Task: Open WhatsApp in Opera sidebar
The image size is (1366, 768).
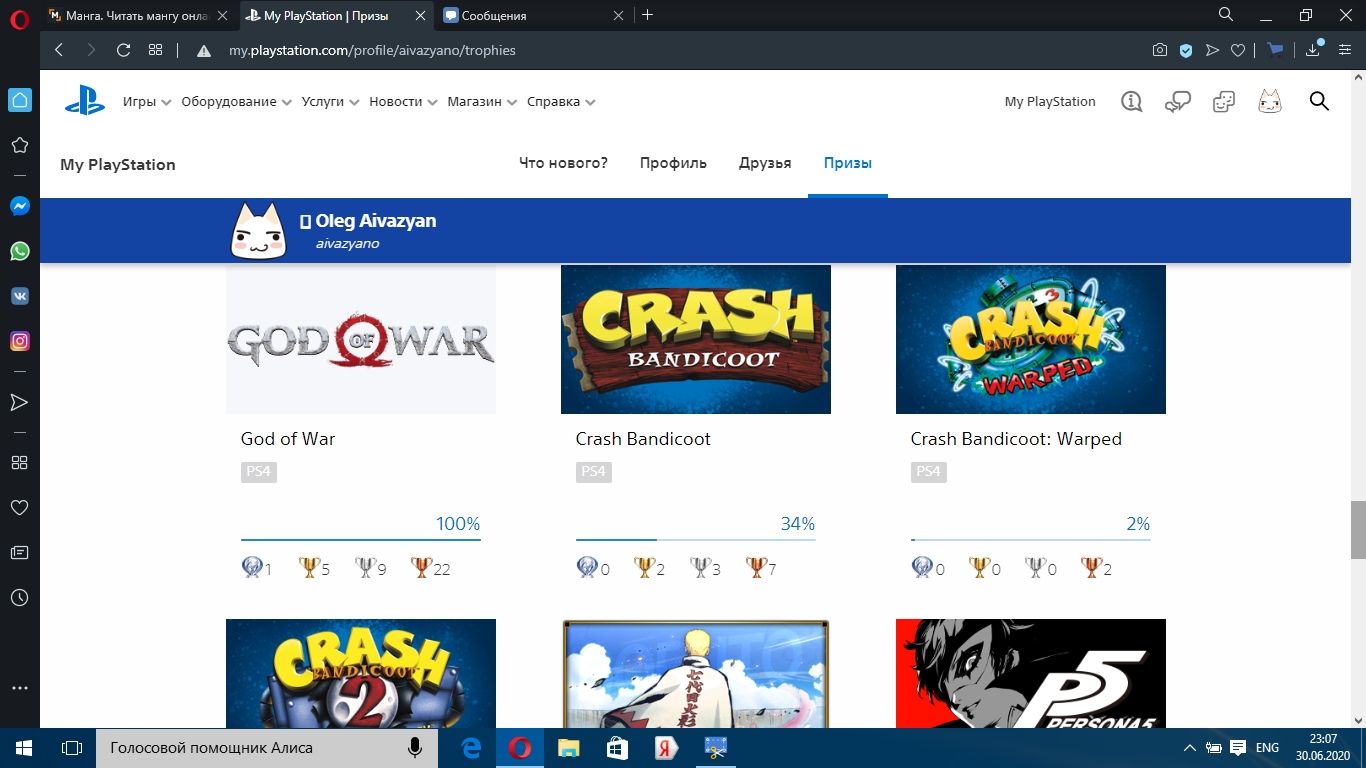Action: coord(19,251)
